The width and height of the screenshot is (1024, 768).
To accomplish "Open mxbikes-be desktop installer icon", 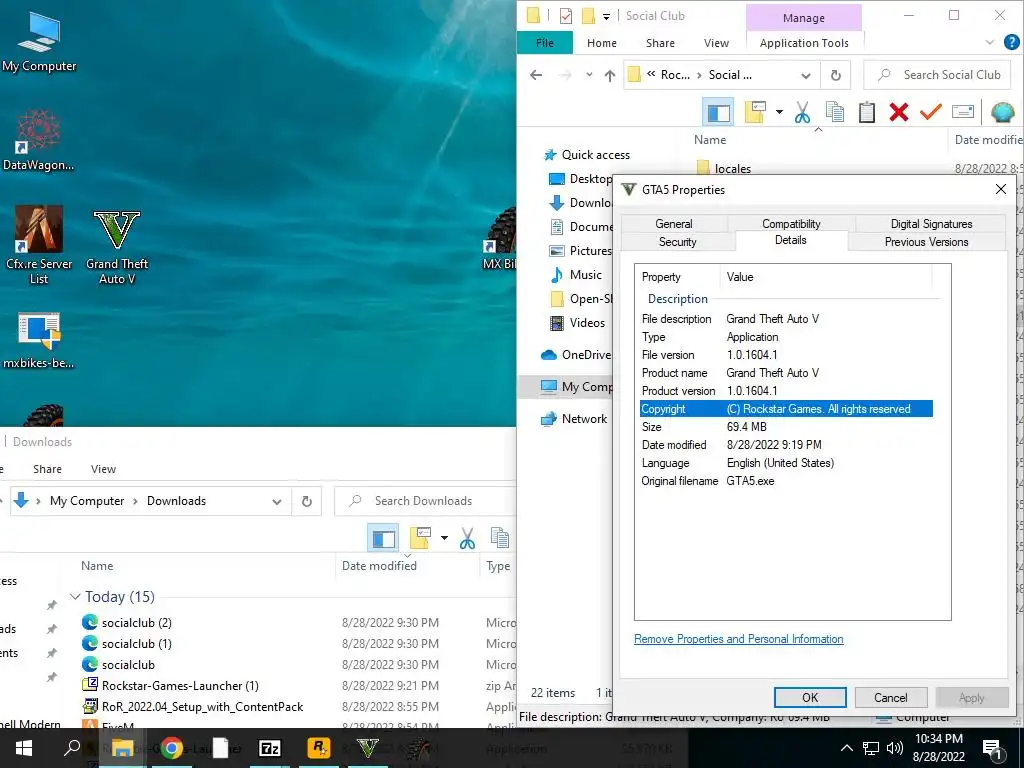I will pyautogui.click(x=39, y=340).
